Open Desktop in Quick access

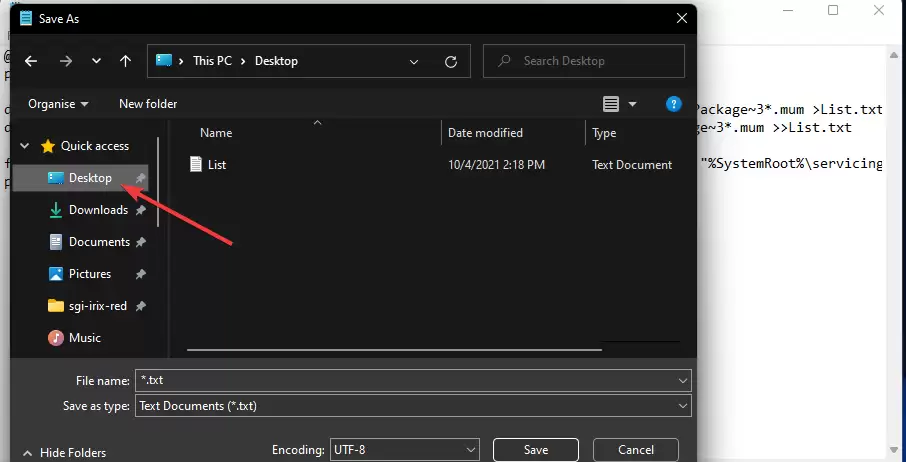click(80, 178)
